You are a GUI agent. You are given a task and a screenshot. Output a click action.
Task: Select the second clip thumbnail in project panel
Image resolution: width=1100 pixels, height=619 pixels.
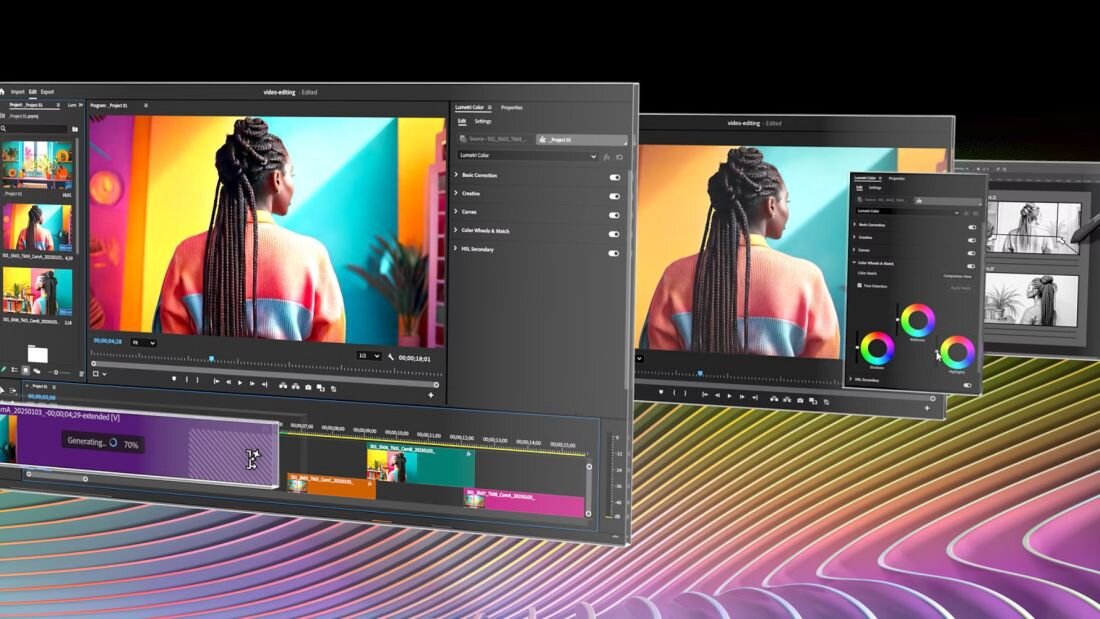(x=36, y=227)
